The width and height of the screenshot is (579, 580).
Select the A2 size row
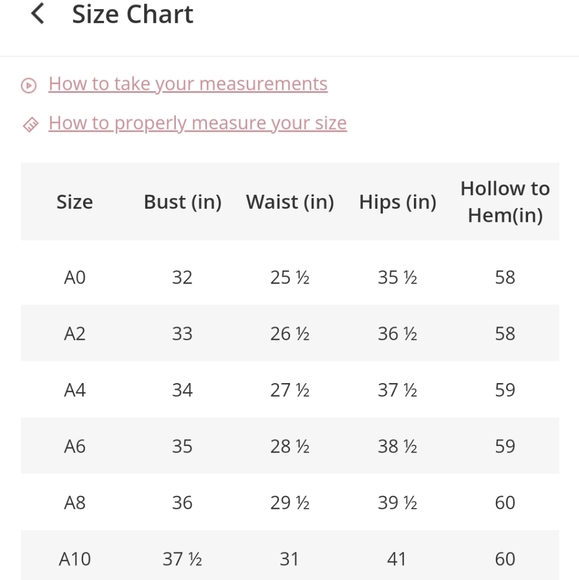point(290,333)
